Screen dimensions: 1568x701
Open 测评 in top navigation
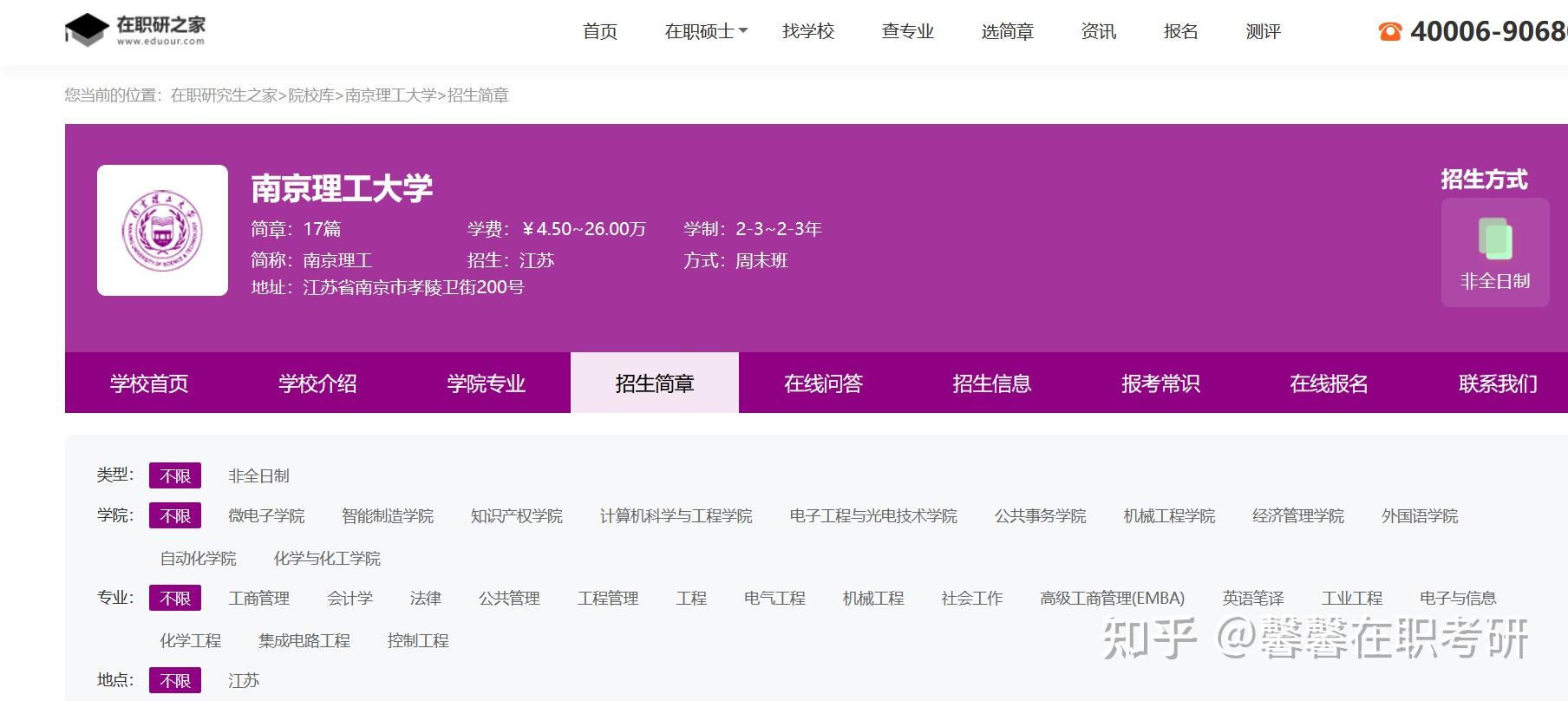click(x=1264, y=31)
